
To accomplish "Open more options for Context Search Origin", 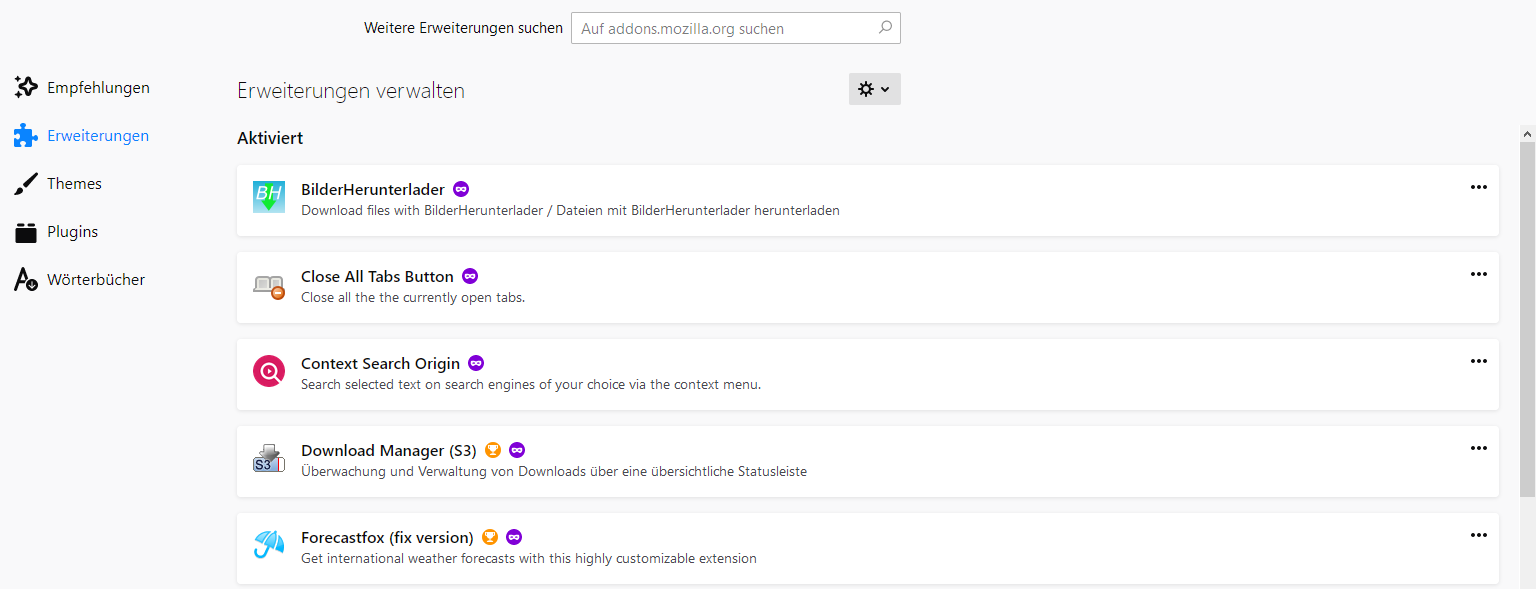I will point(1479,361).
